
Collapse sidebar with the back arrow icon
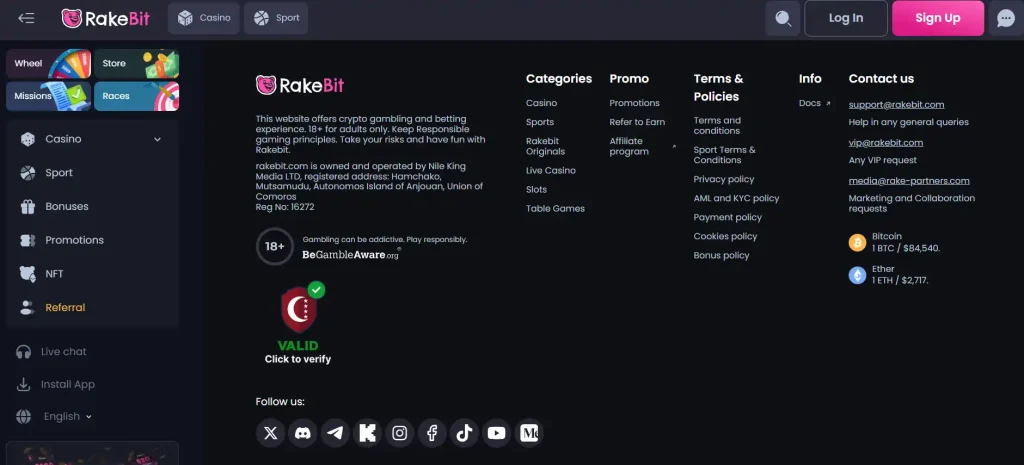tap(26, 18)
